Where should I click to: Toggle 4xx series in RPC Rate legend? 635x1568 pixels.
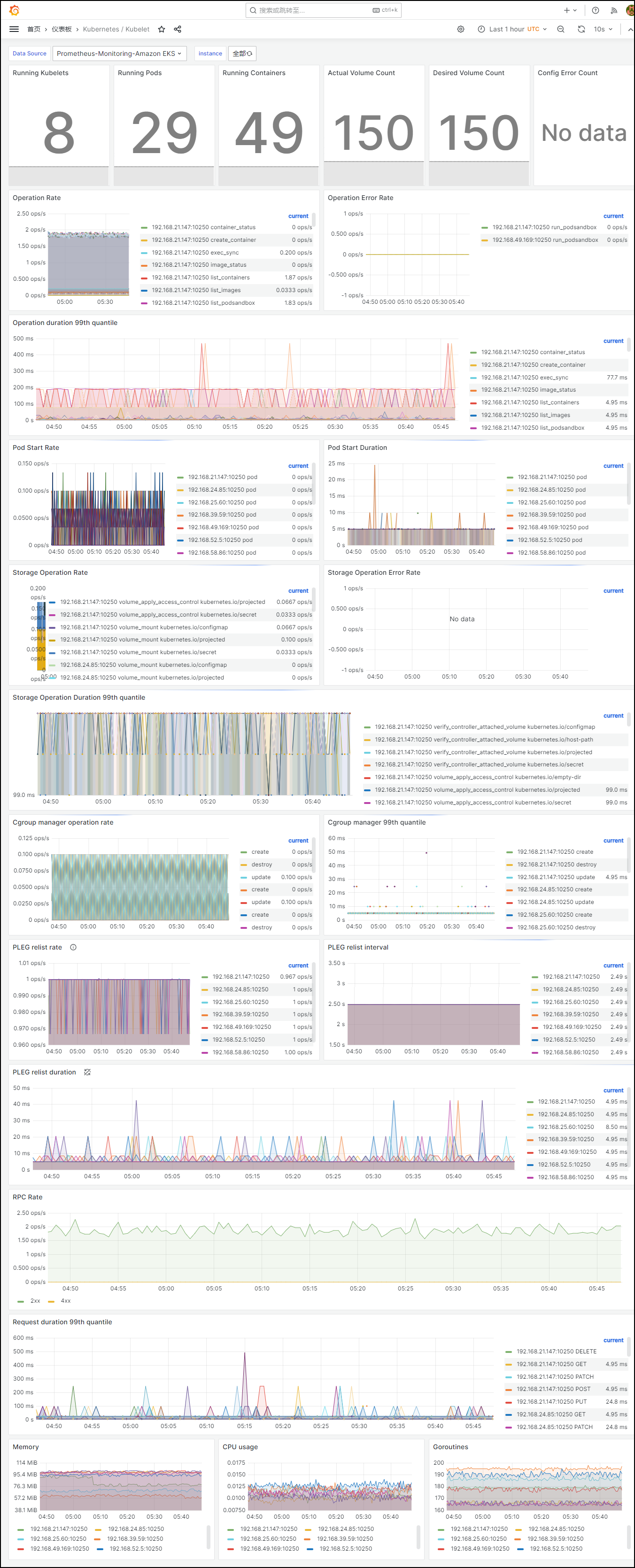(66, 1301)
